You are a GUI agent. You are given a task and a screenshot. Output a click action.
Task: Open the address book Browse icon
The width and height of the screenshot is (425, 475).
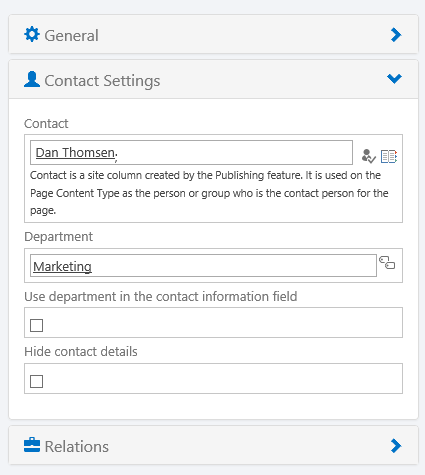[389, 156]
